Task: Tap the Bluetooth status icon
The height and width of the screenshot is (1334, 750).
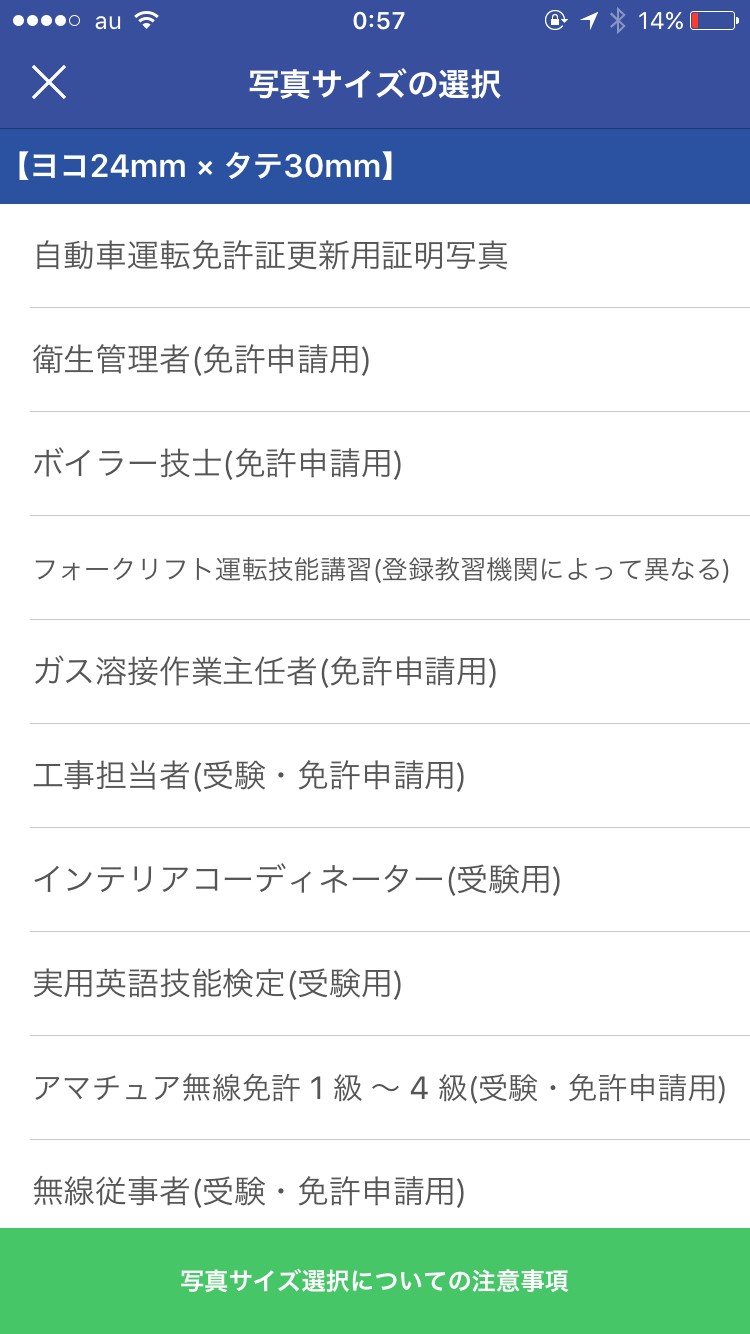Action: tap(618, 20)
